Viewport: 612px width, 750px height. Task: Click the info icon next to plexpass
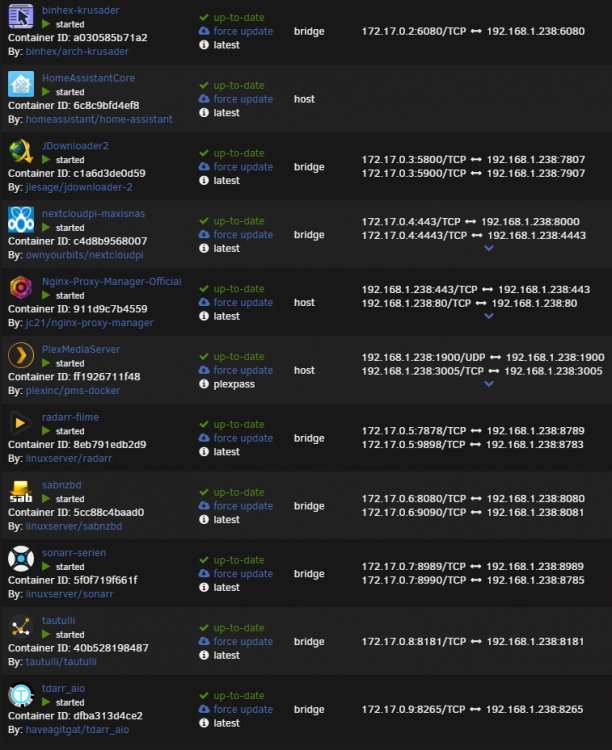(204, 384)
